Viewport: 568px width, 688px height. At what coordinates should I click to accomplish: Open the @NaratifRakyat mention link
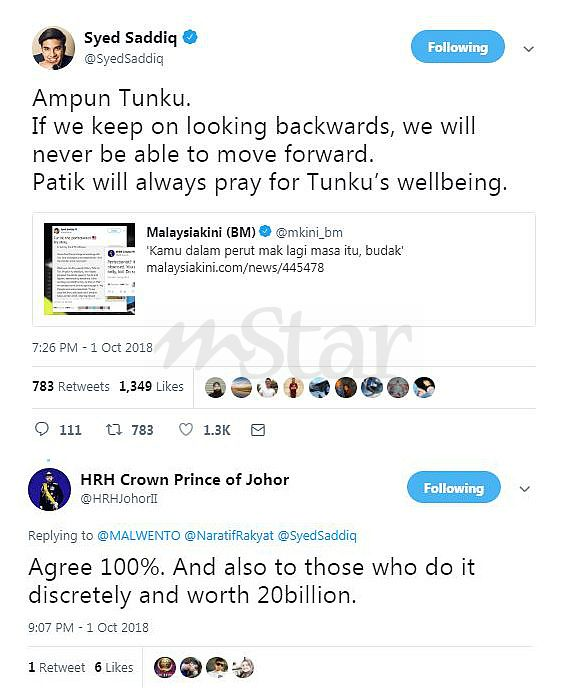point(229,535)
